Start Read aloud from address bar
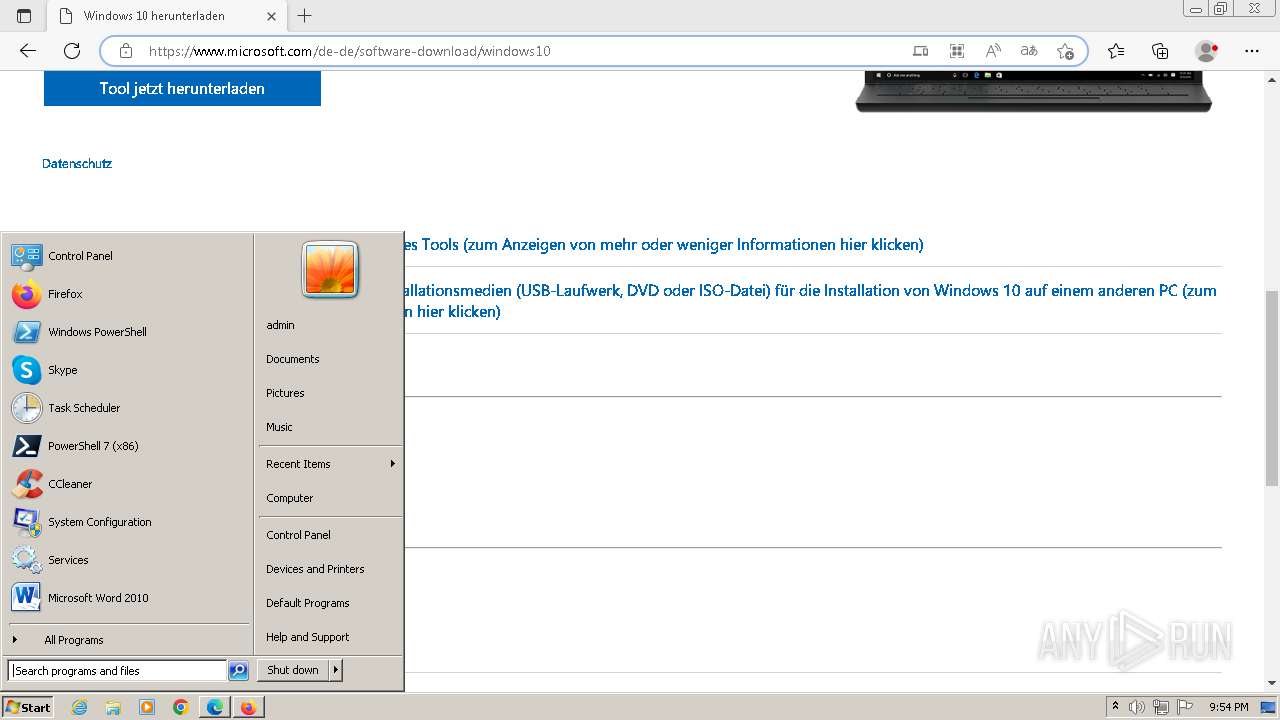 [993, 51]
